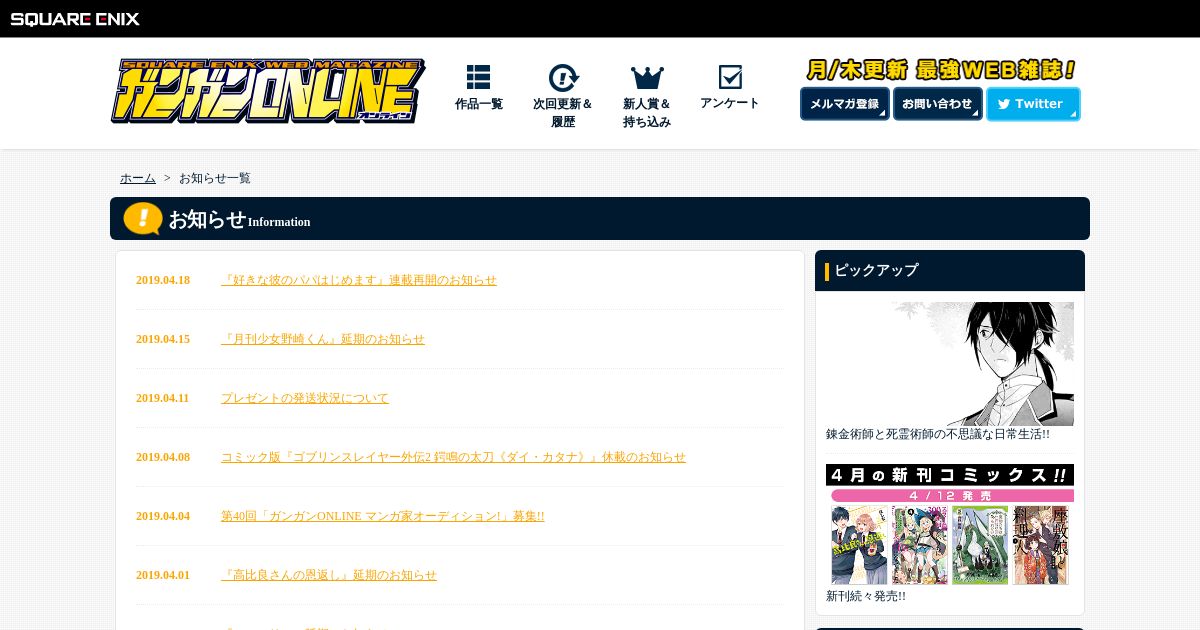Click the 月/木更新 最強WEB雑誌 slogan
Screen dimensions: 1200x630
tap(940, 70)
